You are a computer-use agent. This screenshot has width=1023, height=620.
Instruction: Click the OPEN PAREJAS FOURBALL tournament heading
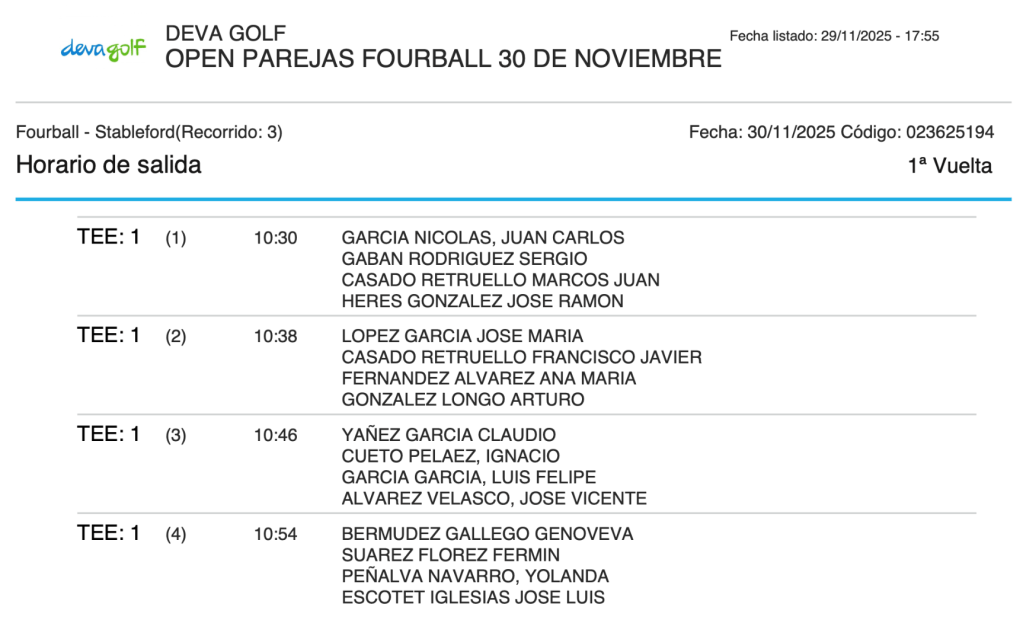click(x=443, y=59)
